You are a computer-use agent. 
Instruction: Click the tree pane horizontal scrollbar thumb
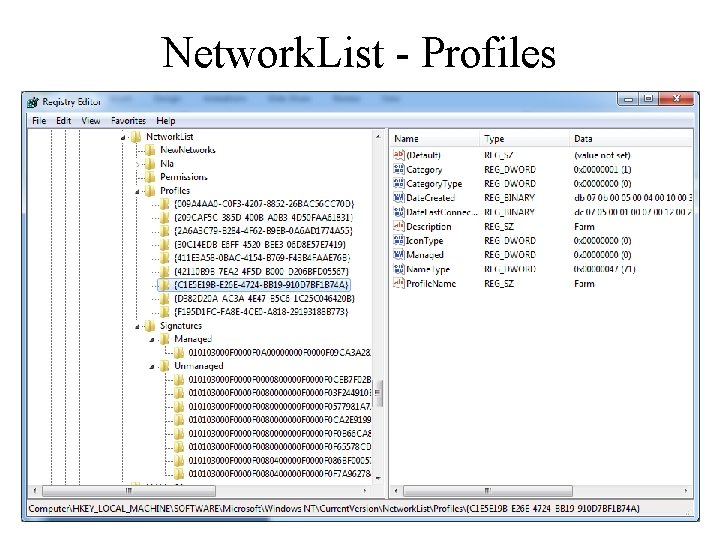click(129, 491)
